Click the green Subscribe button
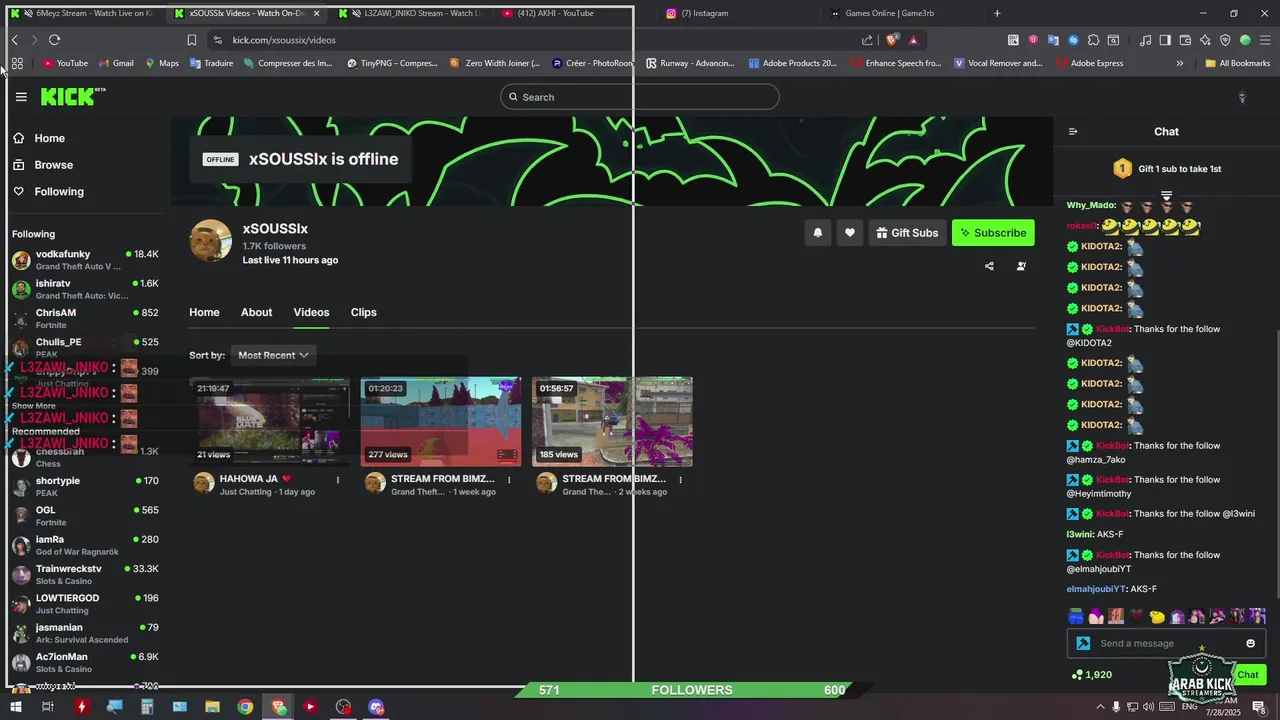 click(x=993, y=233)
